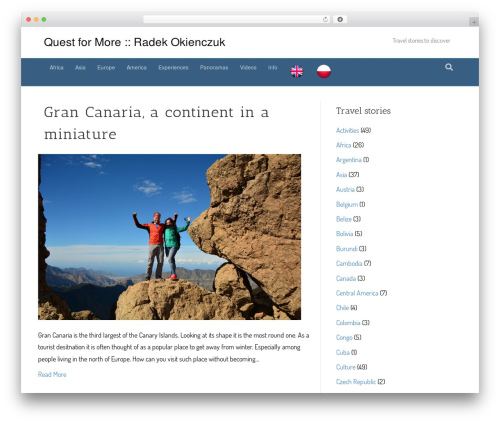
Task: Open the Austria category link
Action: [345, 189]
